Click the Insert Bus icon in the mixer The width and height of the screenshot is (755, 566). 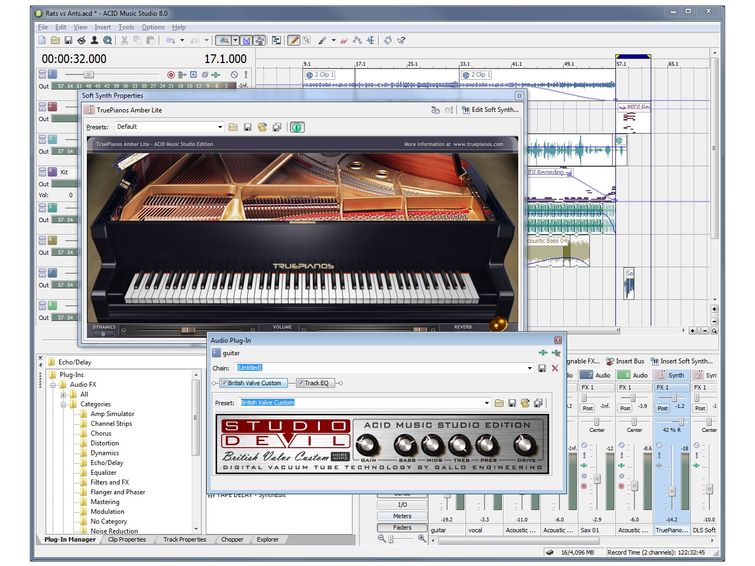pos(611,360)
